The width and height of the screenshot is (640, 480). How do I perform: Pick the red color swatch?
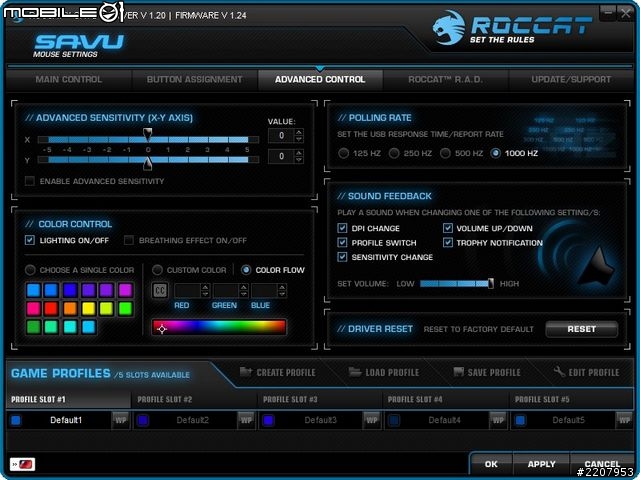click(x=51, y=309)
